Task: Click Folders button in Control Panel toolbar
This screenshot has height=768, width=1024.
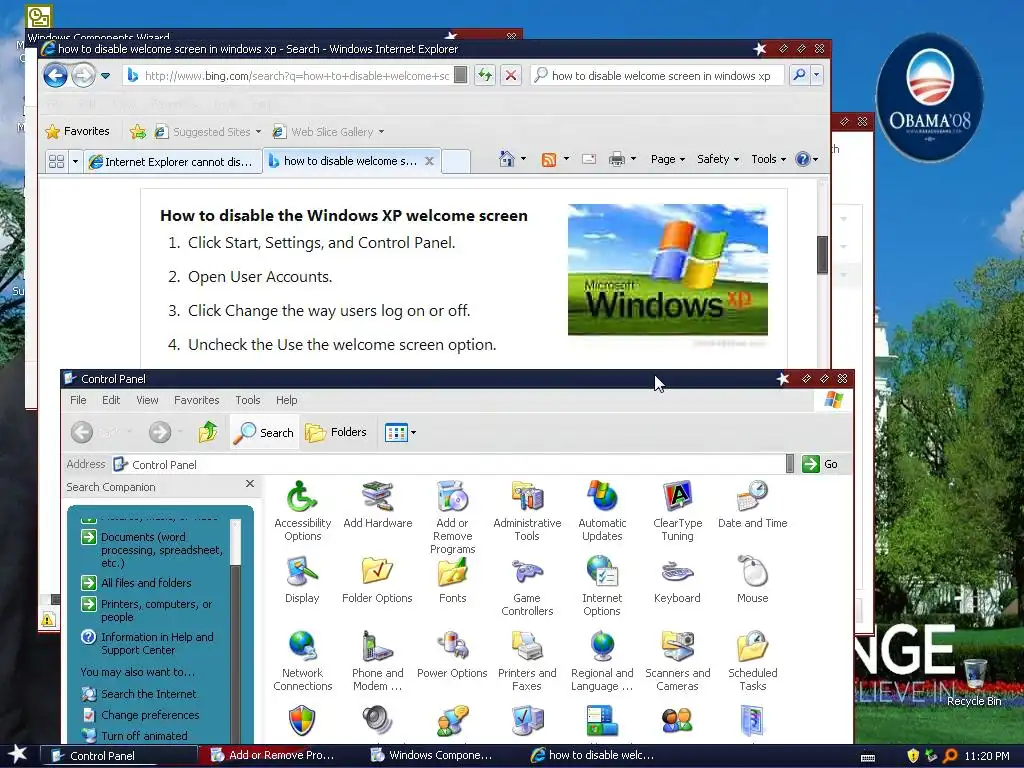Action: tap(336, 432)
